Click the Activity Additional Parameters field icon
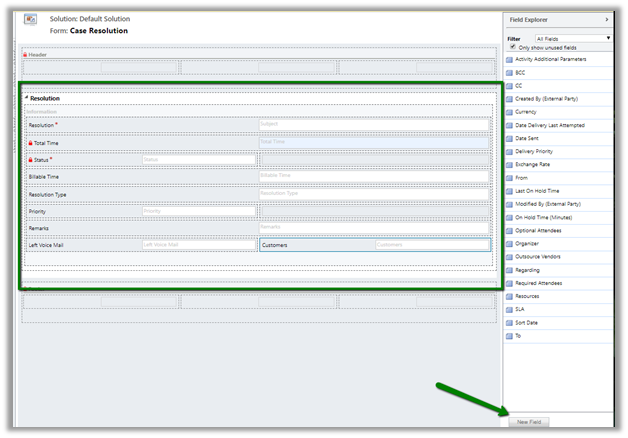Viewport: 628px width, 438px height. click(510, 60)
